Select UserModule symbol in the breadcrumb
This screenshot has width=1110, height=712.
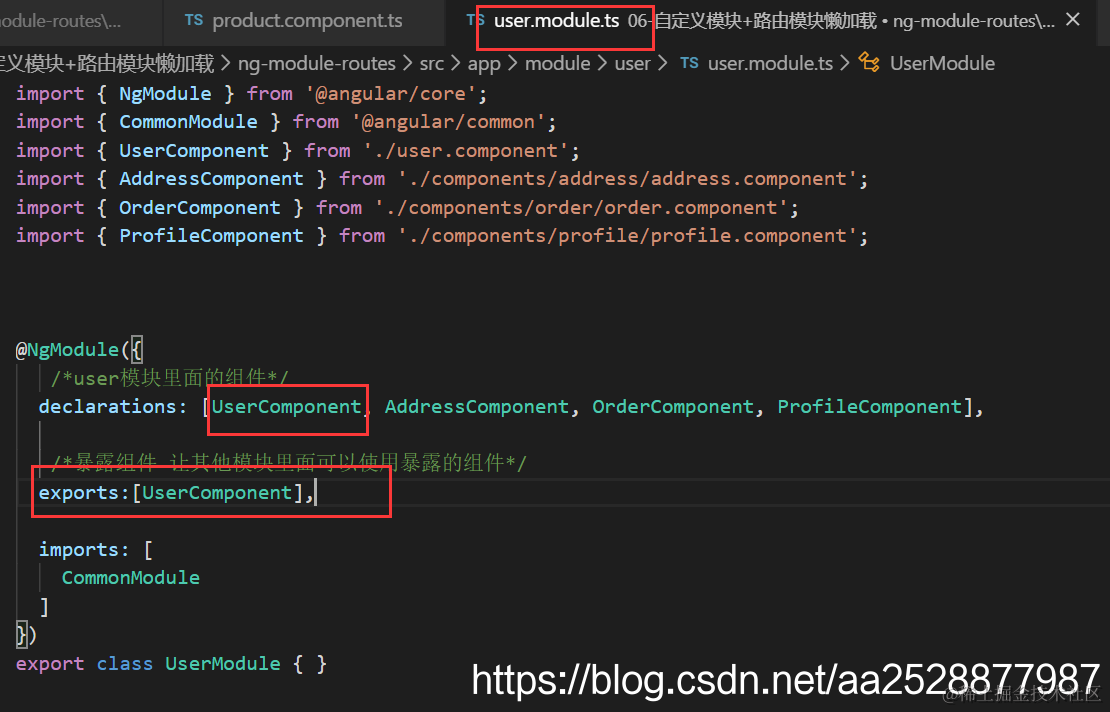click(942, 64)
